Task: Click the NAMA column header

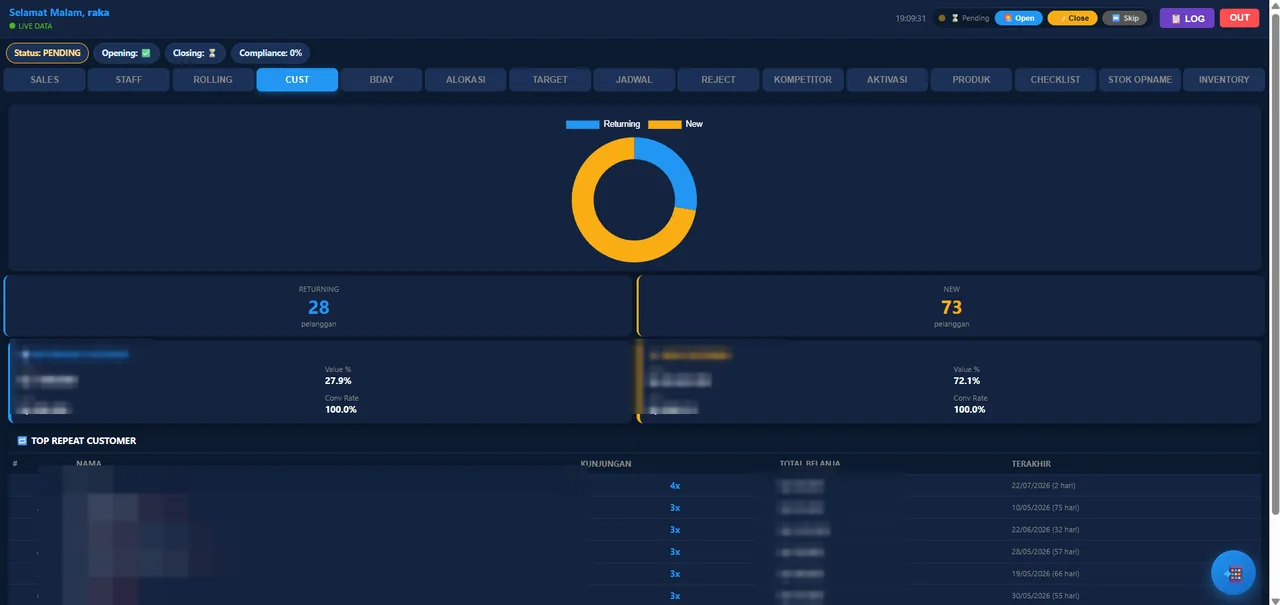Action: click(x=89, y=464)
